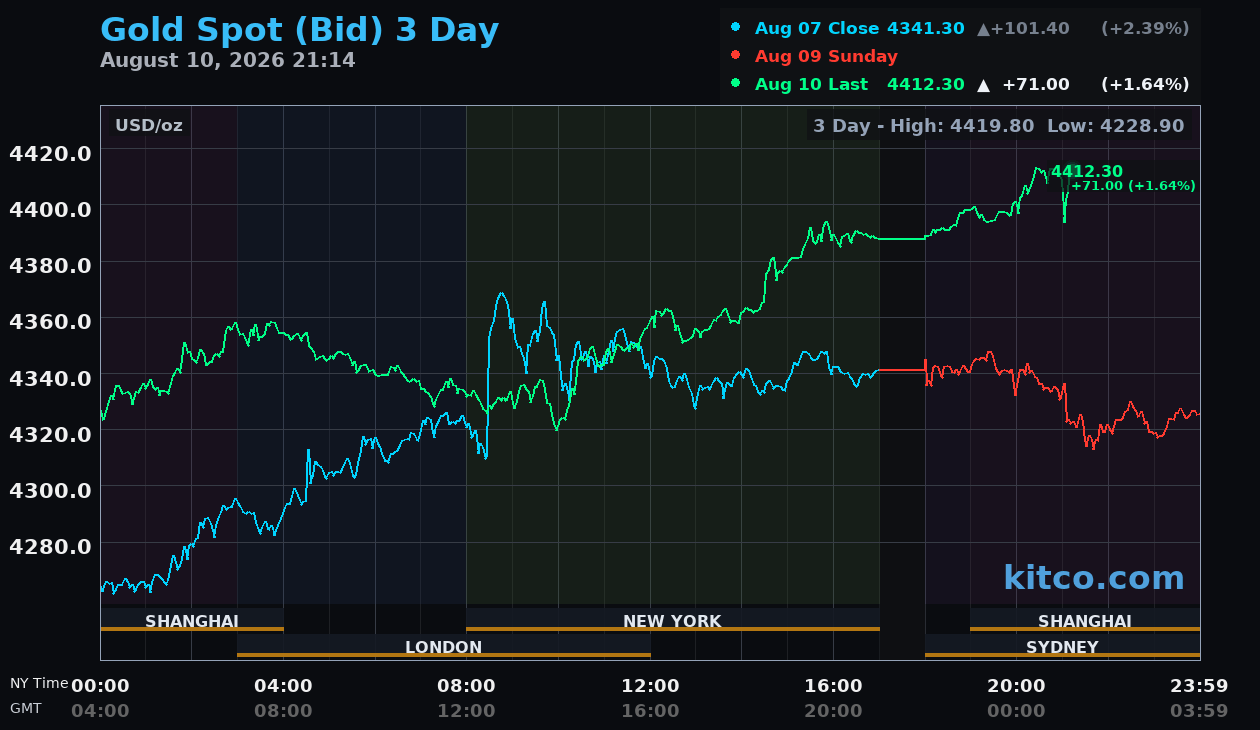Click the 3 Day High/Low summary box
This screenshot has height=730, width=1260.
[x=998, y=126]
